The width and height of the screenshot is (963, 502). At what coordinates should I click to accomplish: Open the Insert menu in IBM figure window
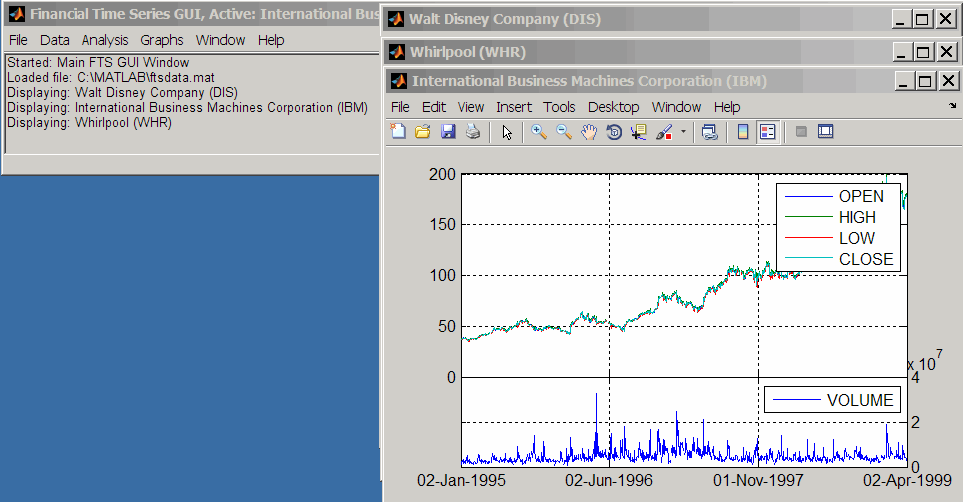point(514,107)
